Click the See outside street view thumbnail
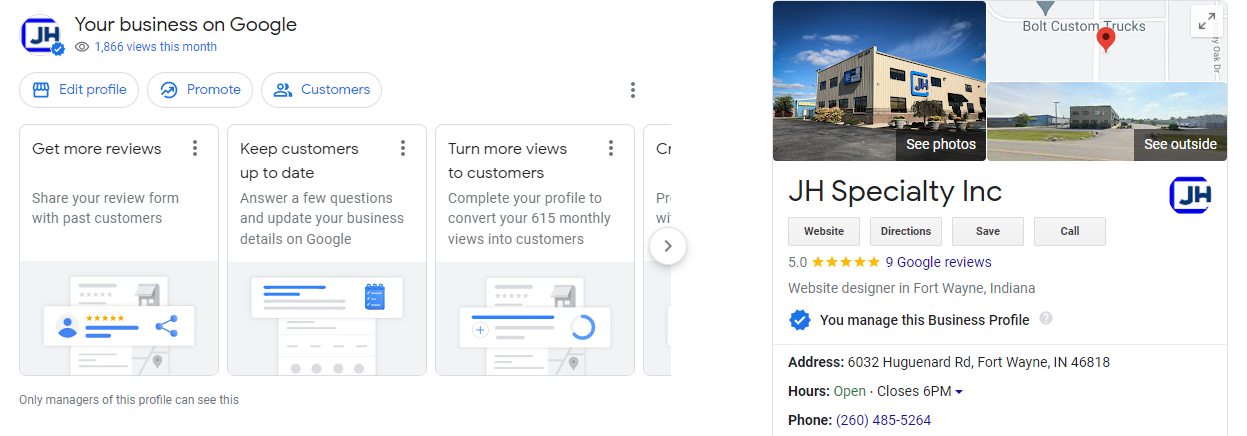Viewport: 1247px width, 436px height. [1107, 121]
